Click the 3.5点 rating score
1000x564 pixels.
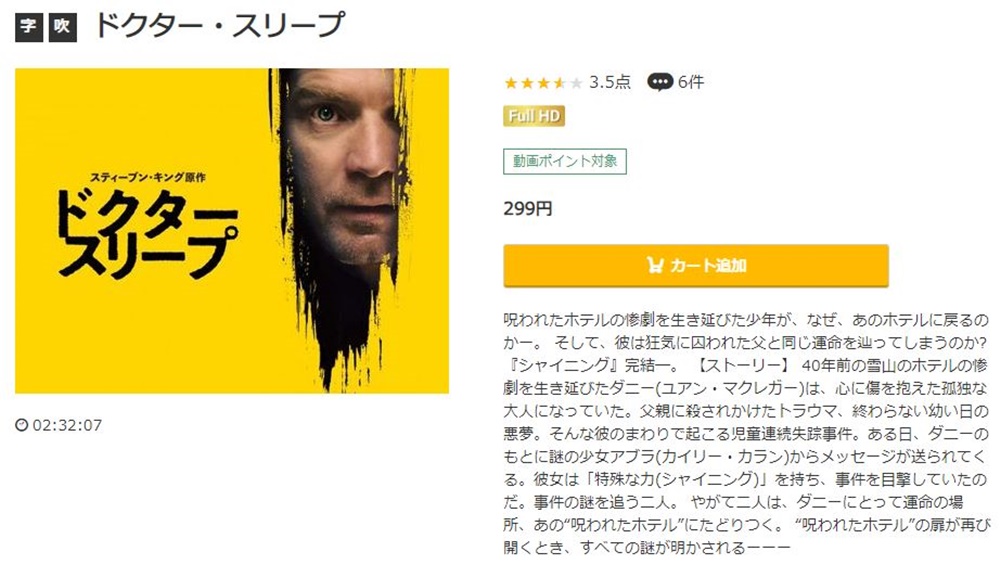coord(610,82)
